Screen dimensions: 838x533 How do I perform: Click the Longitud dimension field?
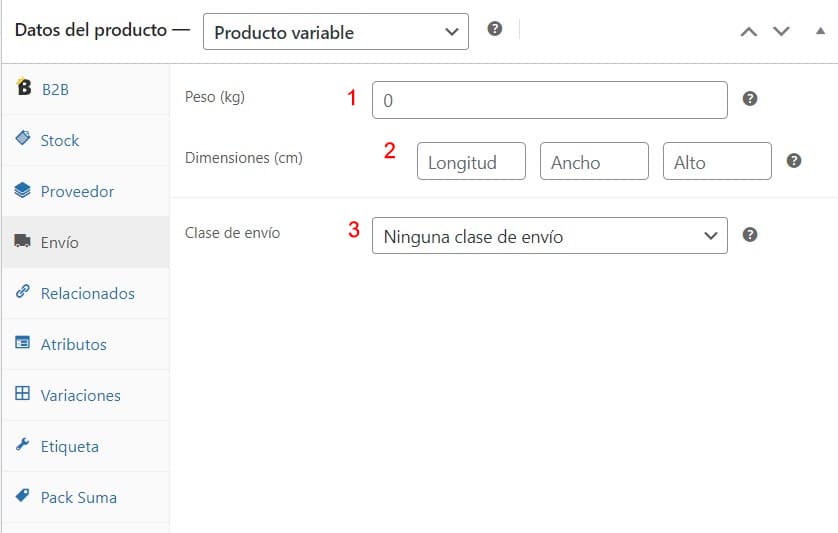[x=471, y=161]
